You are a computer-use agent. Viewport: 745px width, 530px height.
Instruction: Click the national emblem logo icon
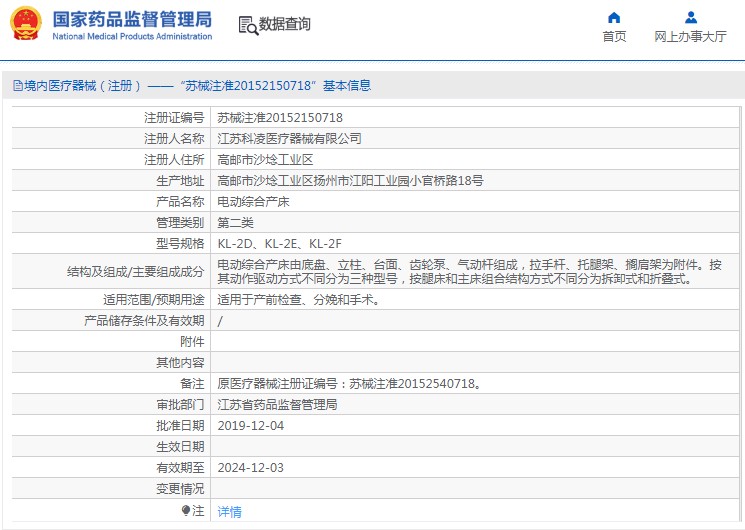pyautogui.click(x=26, y=23)
